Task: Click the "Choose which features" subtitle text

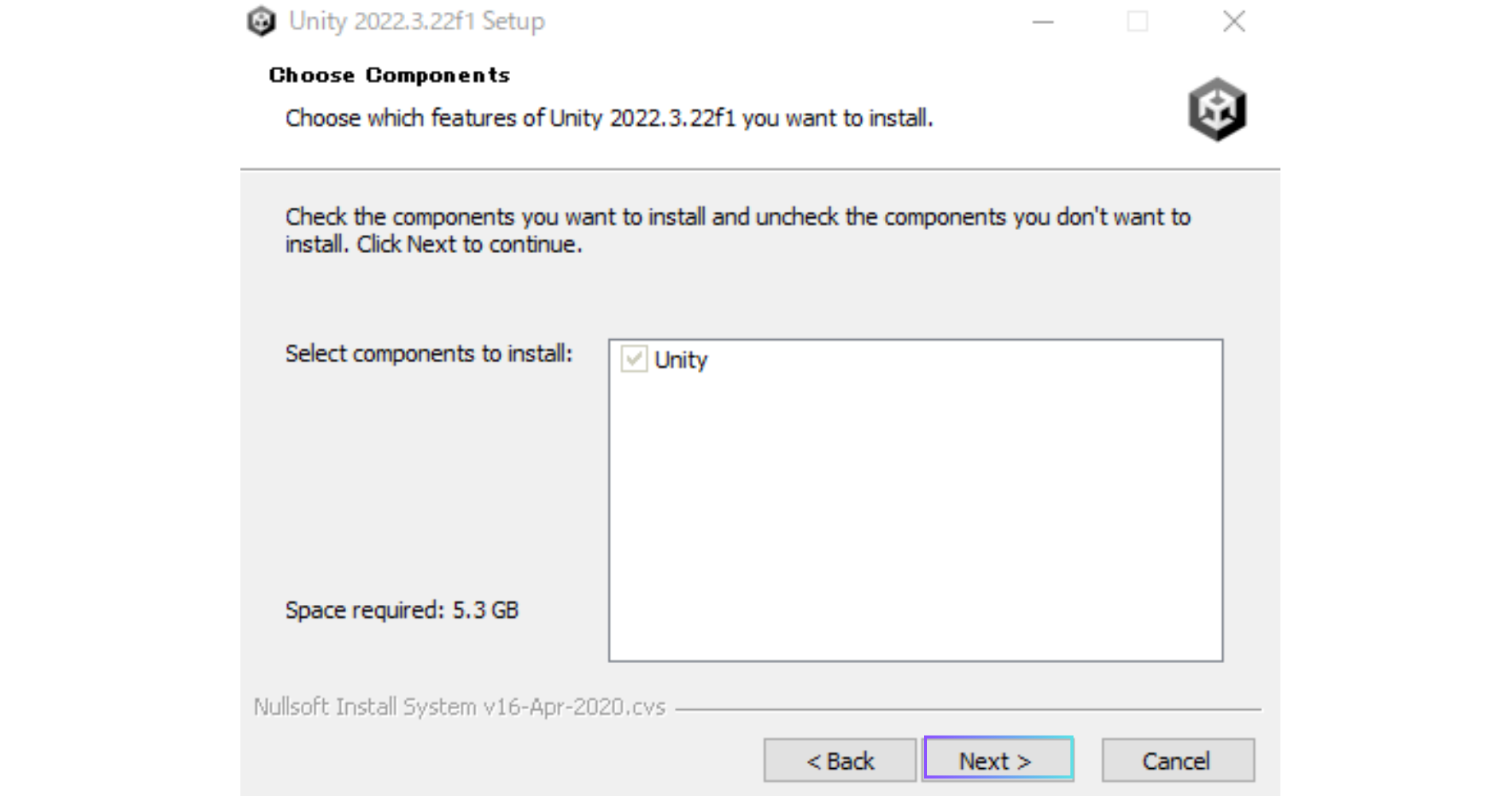Action: click(x=609, y=119)
